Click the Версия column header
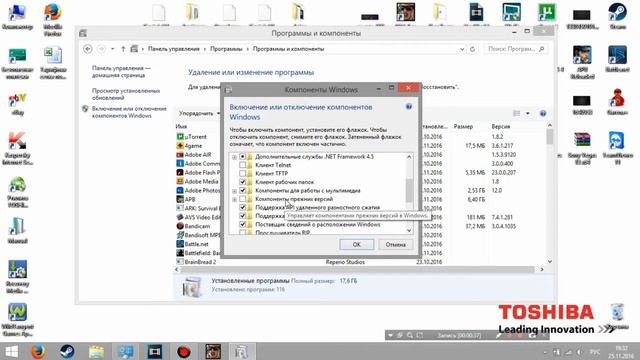640x360 pixels. tap(501, 127)
